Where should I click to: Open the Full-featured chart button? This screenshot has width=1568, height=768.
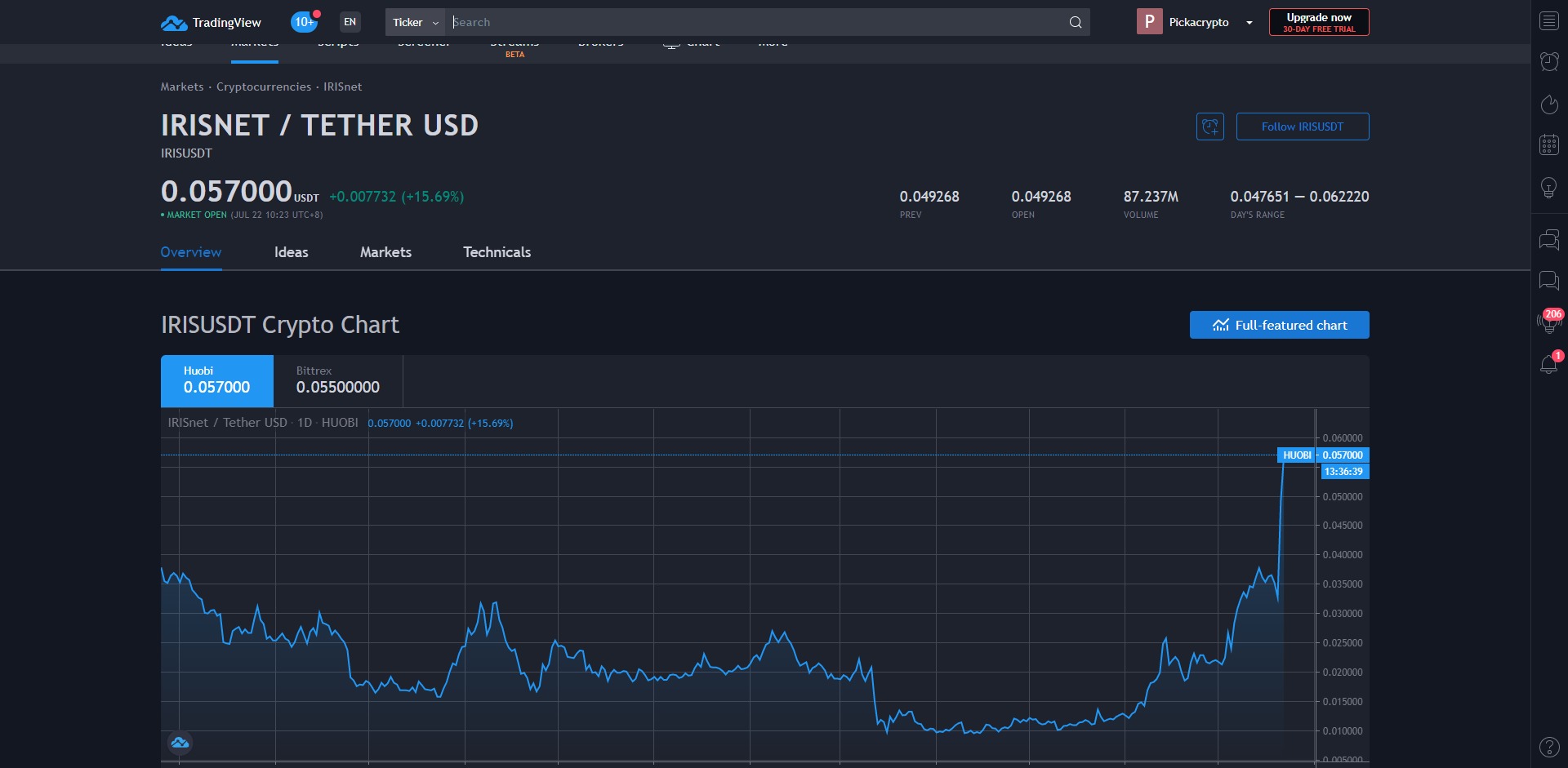tap(1280, 325)
